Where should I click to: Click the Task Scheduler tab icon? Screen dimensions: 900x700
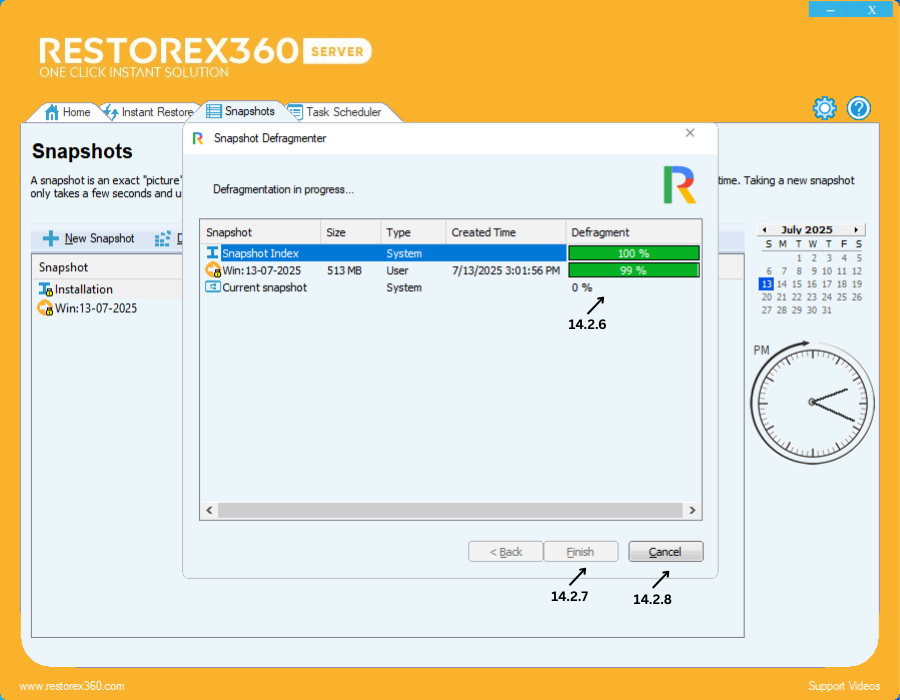295,112
